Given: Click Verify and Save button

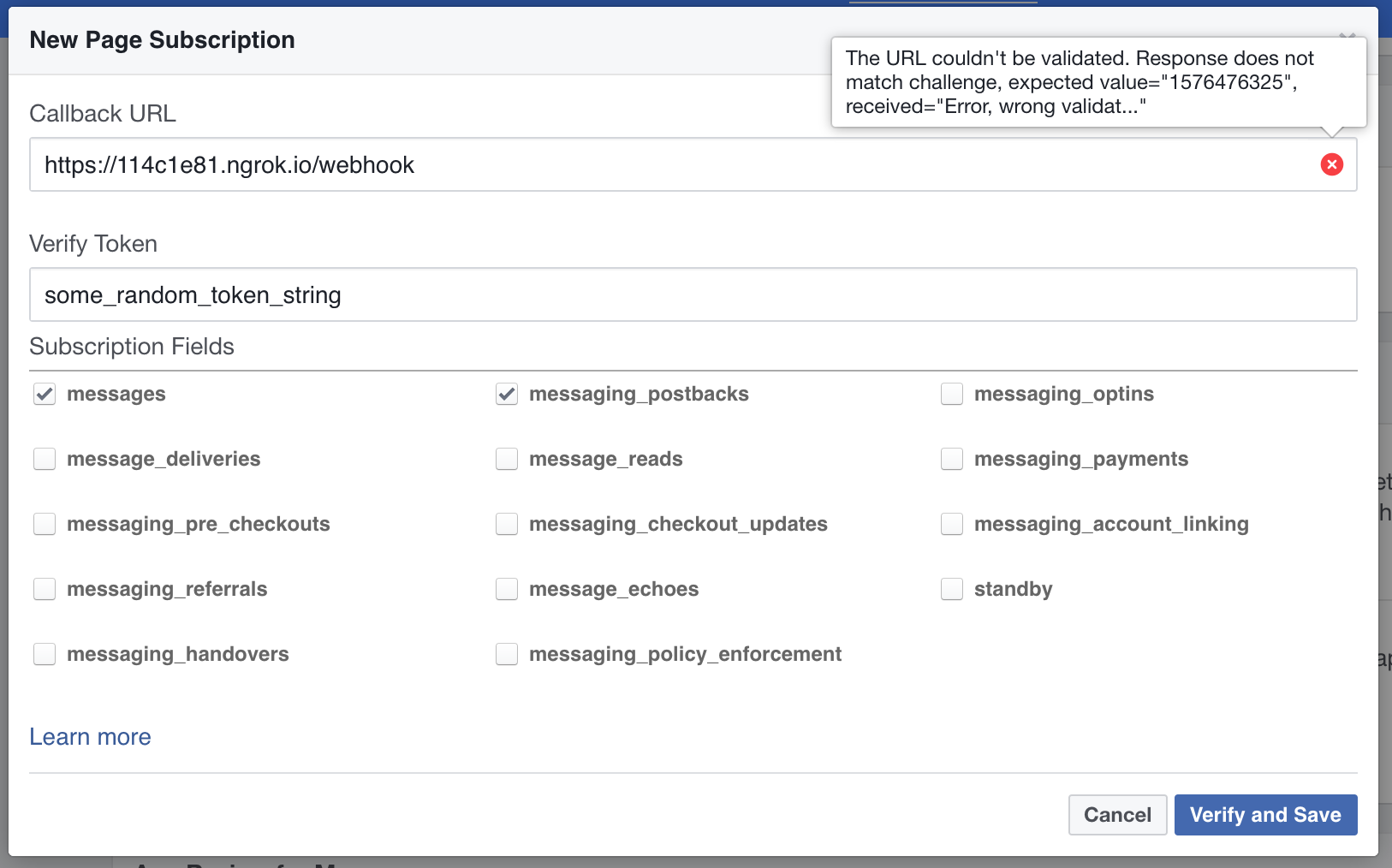Looking at the screenshot, I should tap(1265, 815).
